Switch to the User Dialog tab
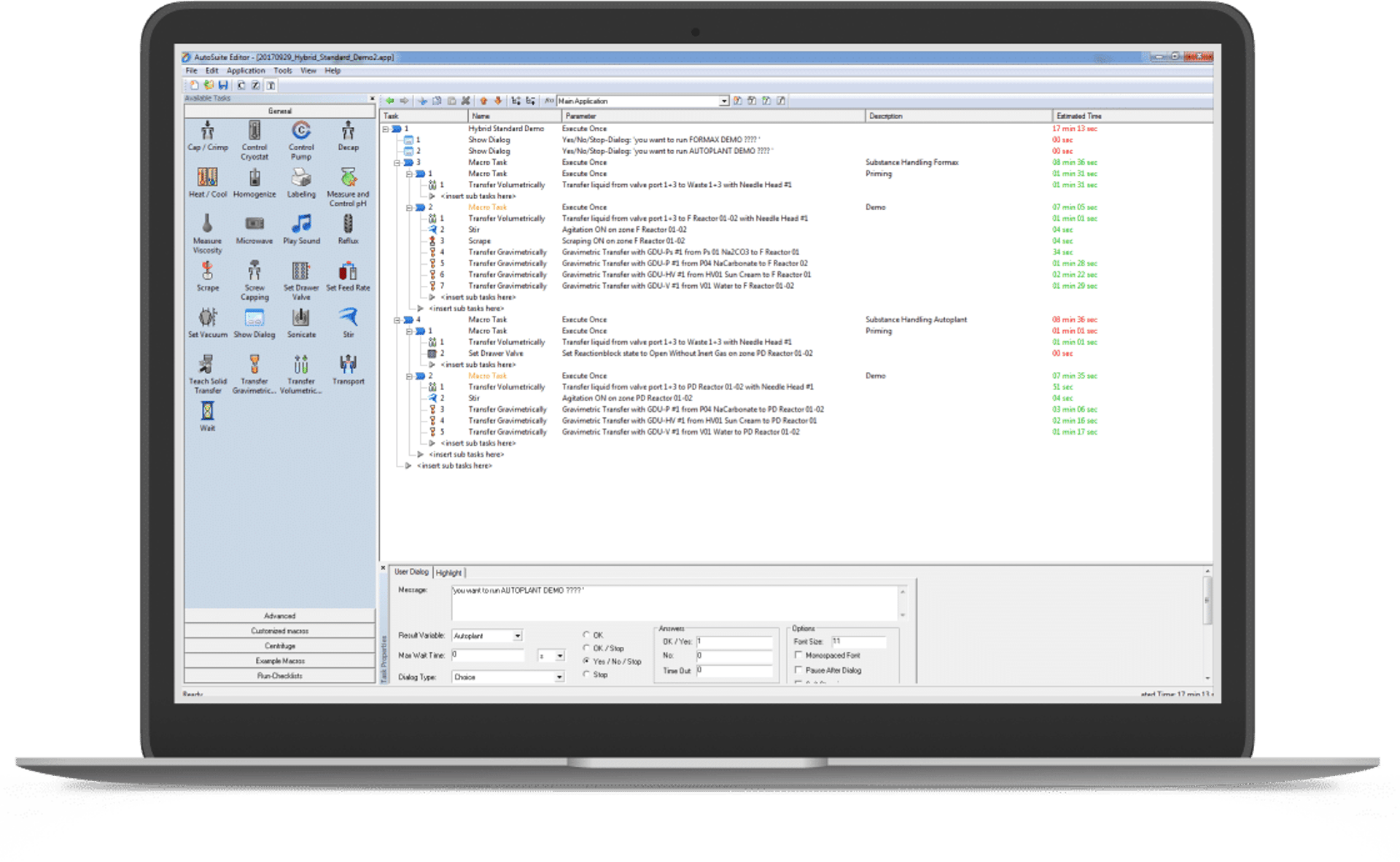This screenshot has width=1400, height=862. click(411, 572)
